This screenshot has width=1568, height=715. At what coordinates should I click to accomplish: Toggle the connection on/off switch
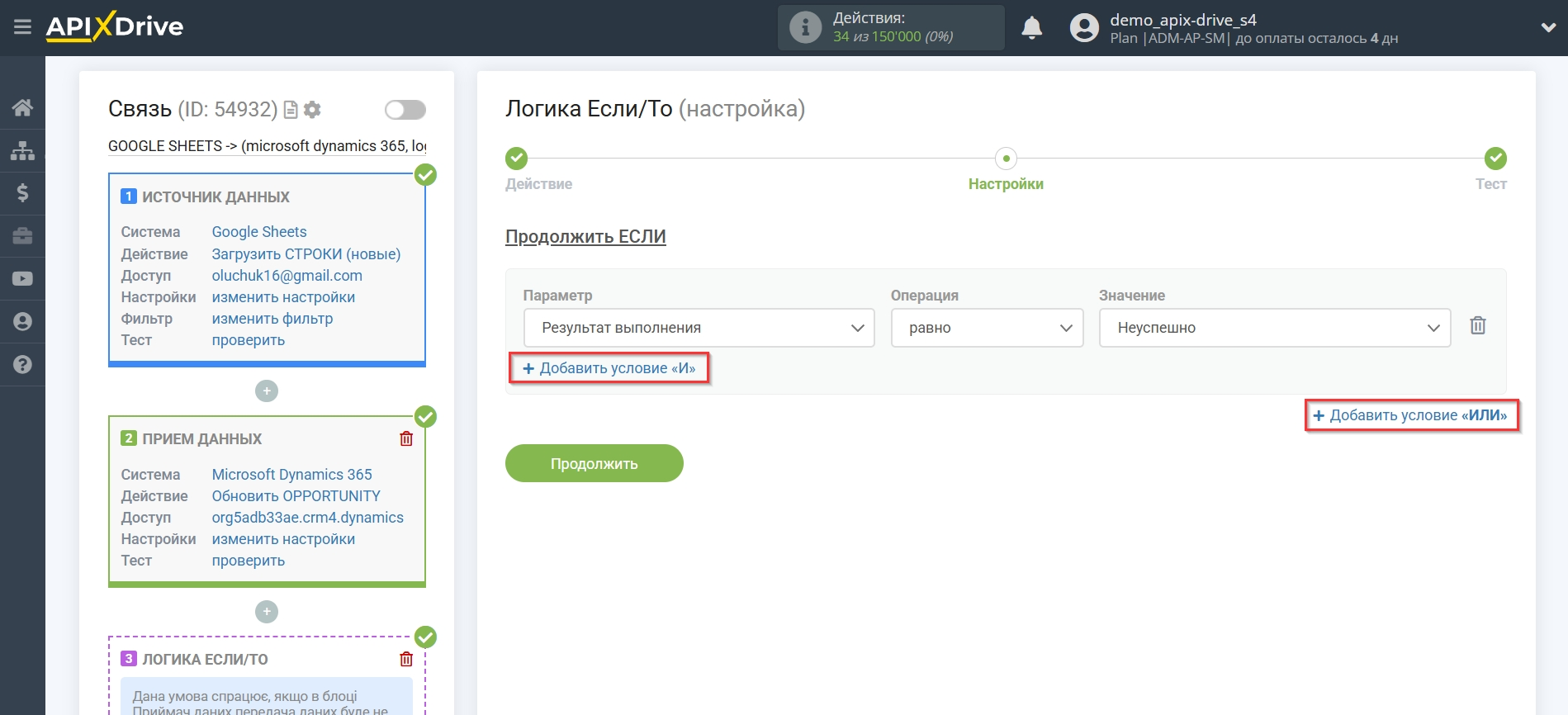coord(405,110)
